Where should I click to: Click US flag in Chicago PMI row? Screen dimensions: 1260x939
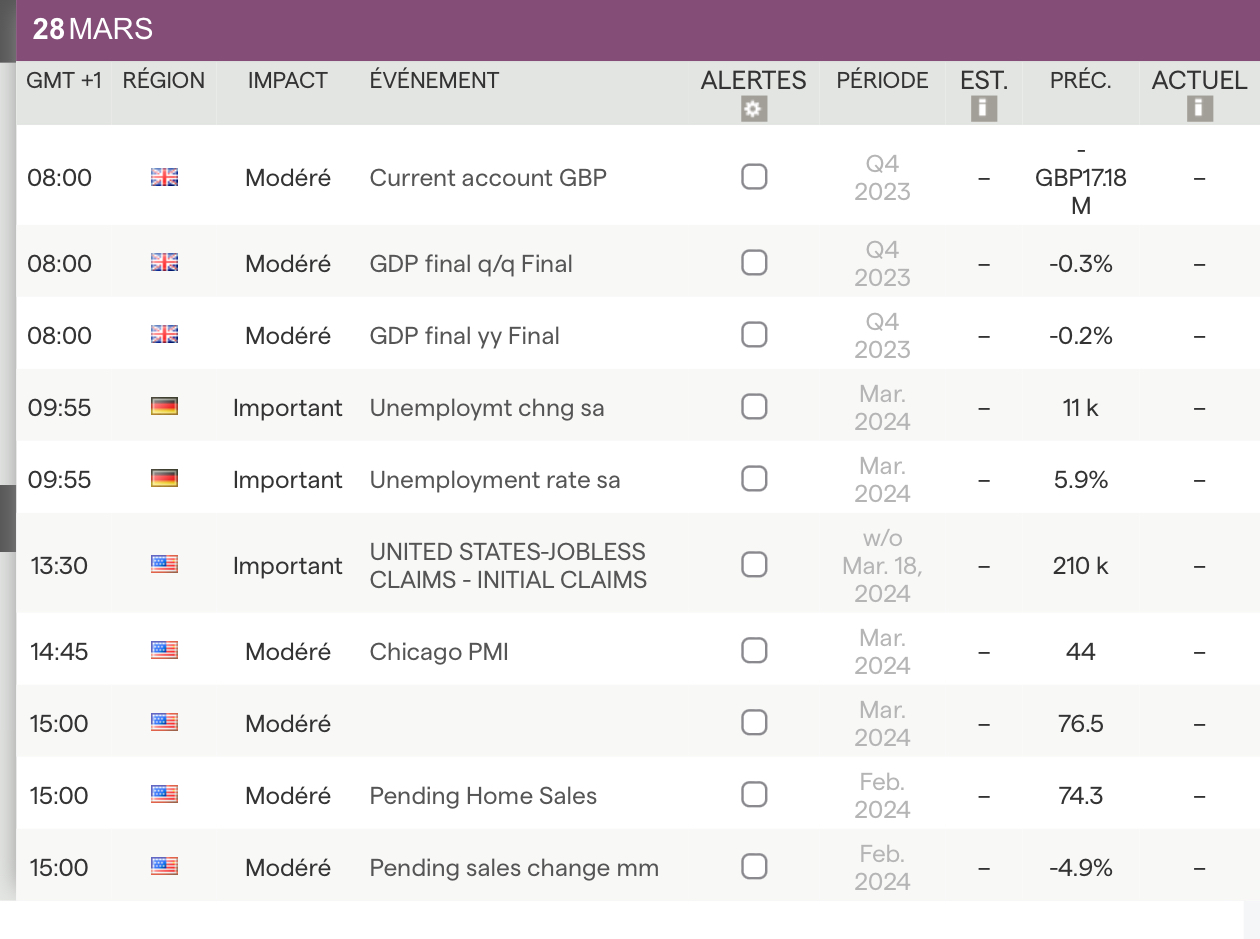pyautogui.click(x=164, y=651)
